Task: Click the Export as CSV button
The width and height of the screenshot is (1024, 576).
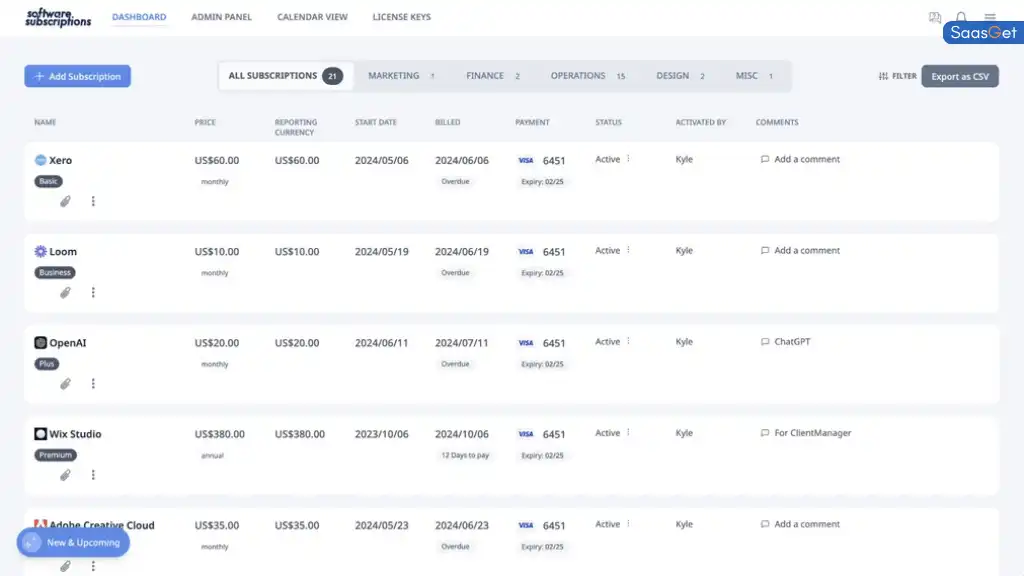Action: tap(959, 75)
